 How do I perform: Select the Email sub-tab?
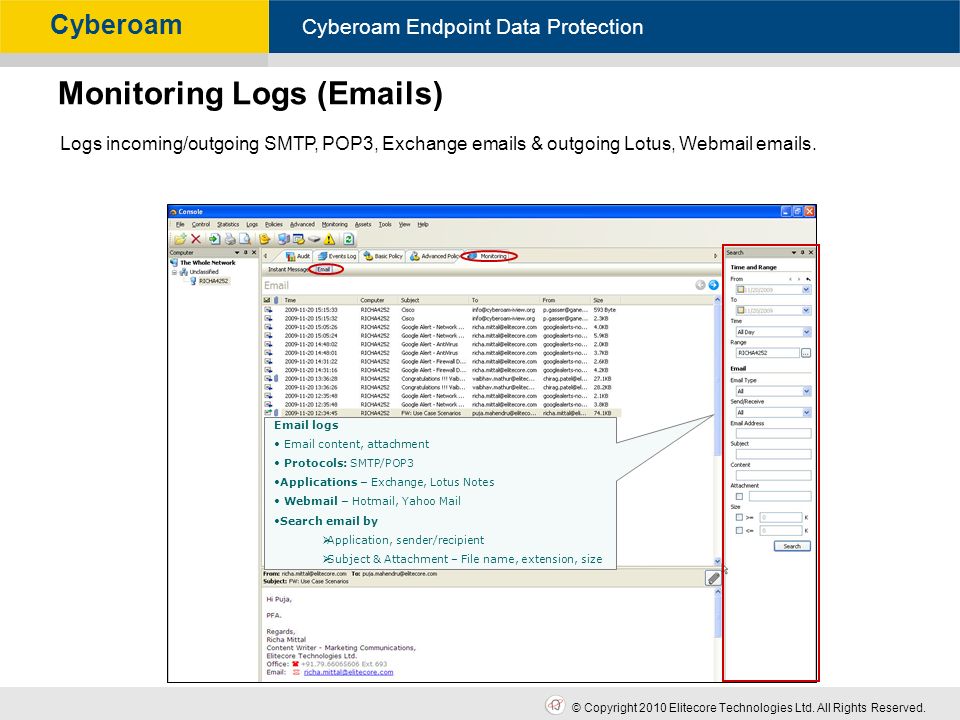[324, 269]
